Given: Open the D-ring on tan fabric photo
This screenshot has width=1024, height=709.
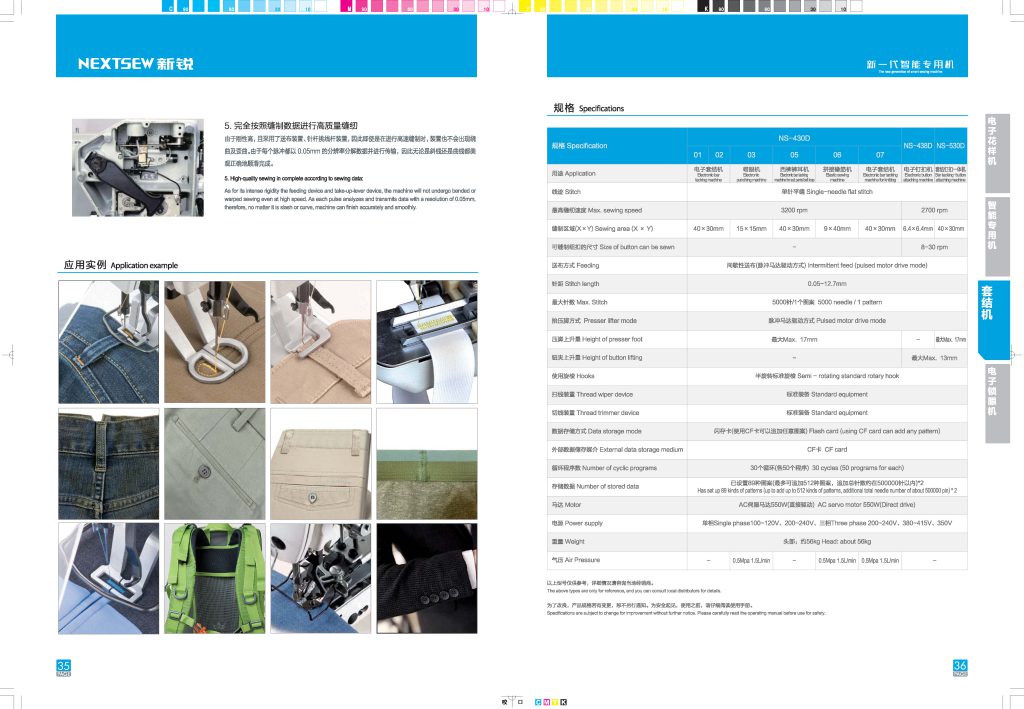Looking at the screenshot, I should 215,341.
